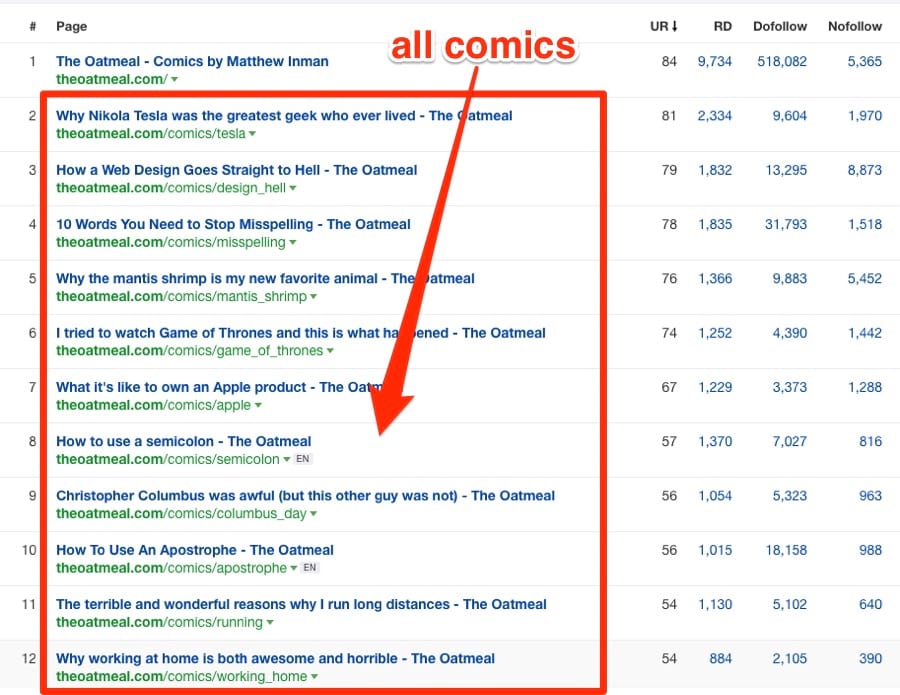This screenshot has width=900, height=695.
Task: Expand dropdown caret next to theoatmeal.com/comics/tesla
Action: coord(253,134)
